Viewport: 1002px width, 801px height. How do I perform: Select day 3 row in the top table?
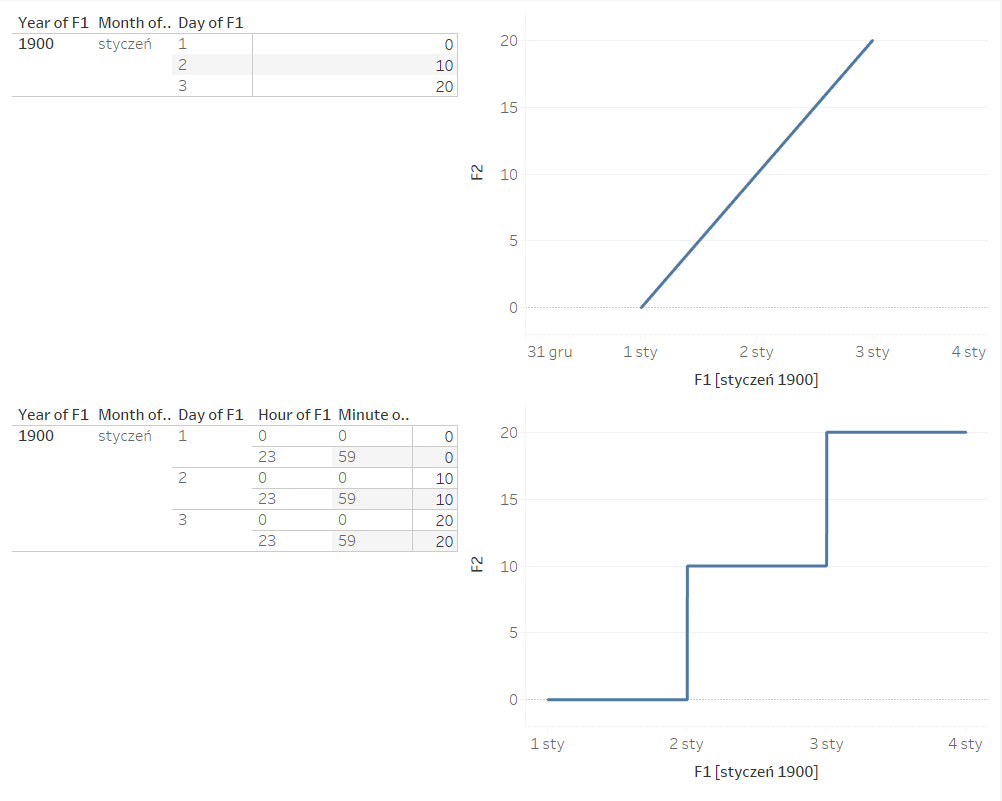point(182,86)
